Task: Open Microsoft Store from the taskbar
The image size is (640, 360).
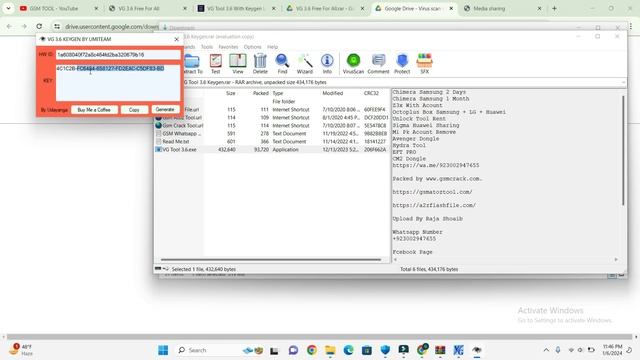Action: 367,350
